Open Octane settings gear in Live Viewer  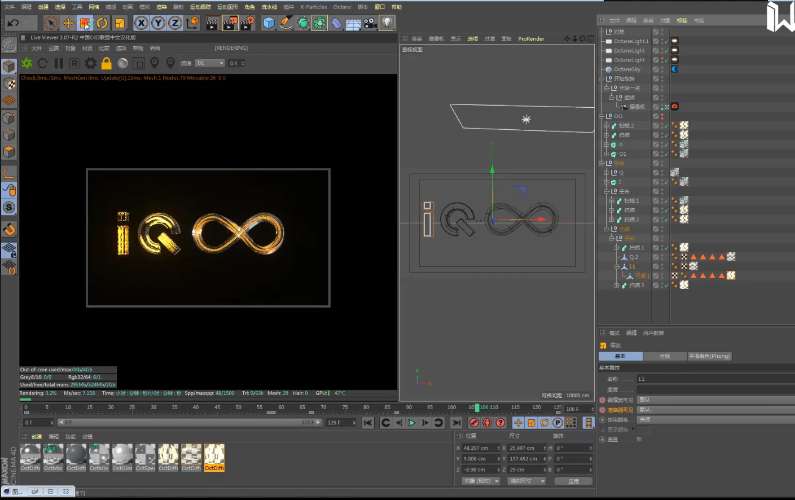click(90, 64)
